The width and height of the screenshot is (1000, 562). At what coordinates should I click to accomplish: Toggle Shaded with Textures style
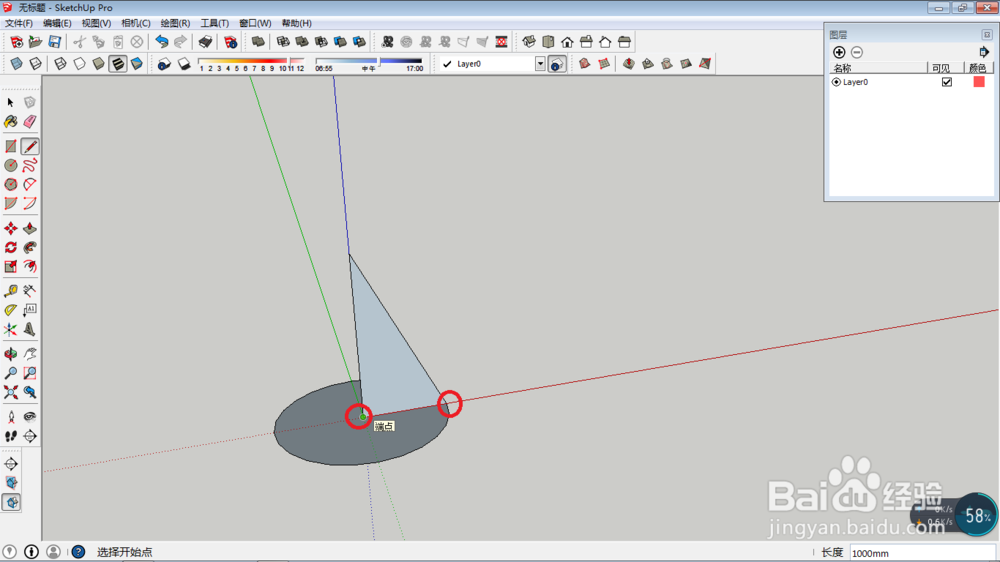click(x=118, y=64)
